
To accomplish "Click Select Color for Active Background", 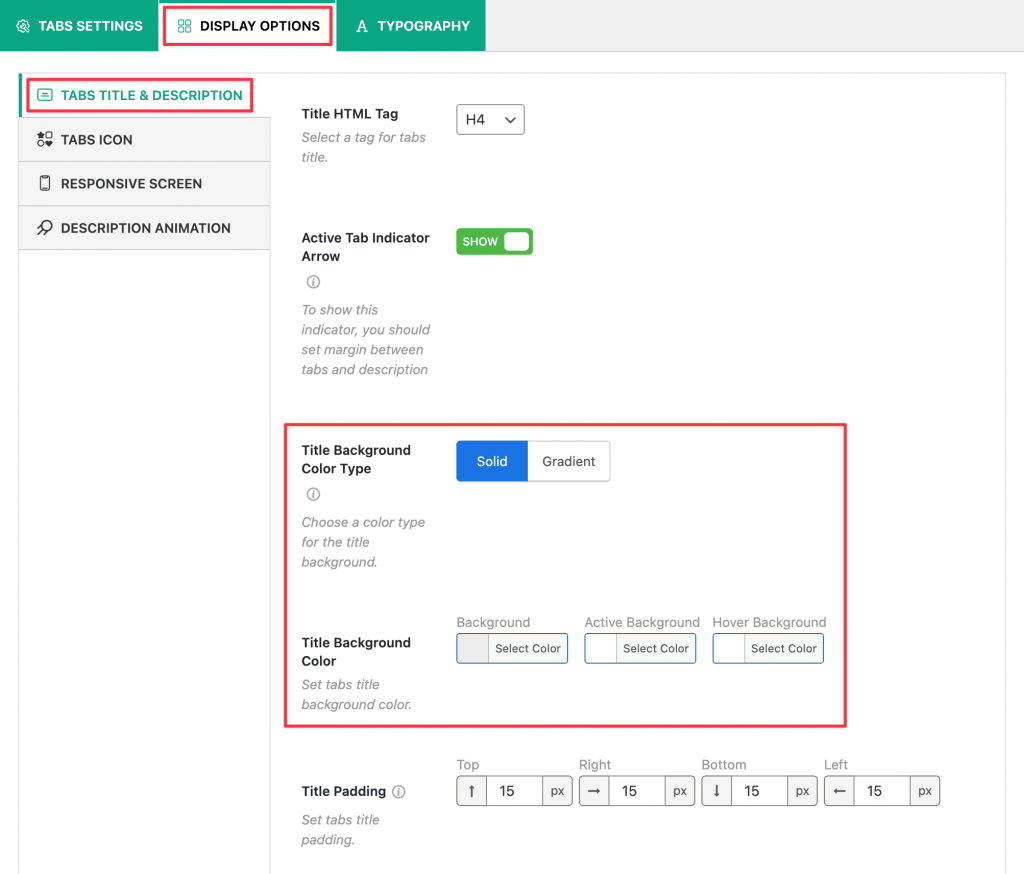I will [x=656, y=649].
